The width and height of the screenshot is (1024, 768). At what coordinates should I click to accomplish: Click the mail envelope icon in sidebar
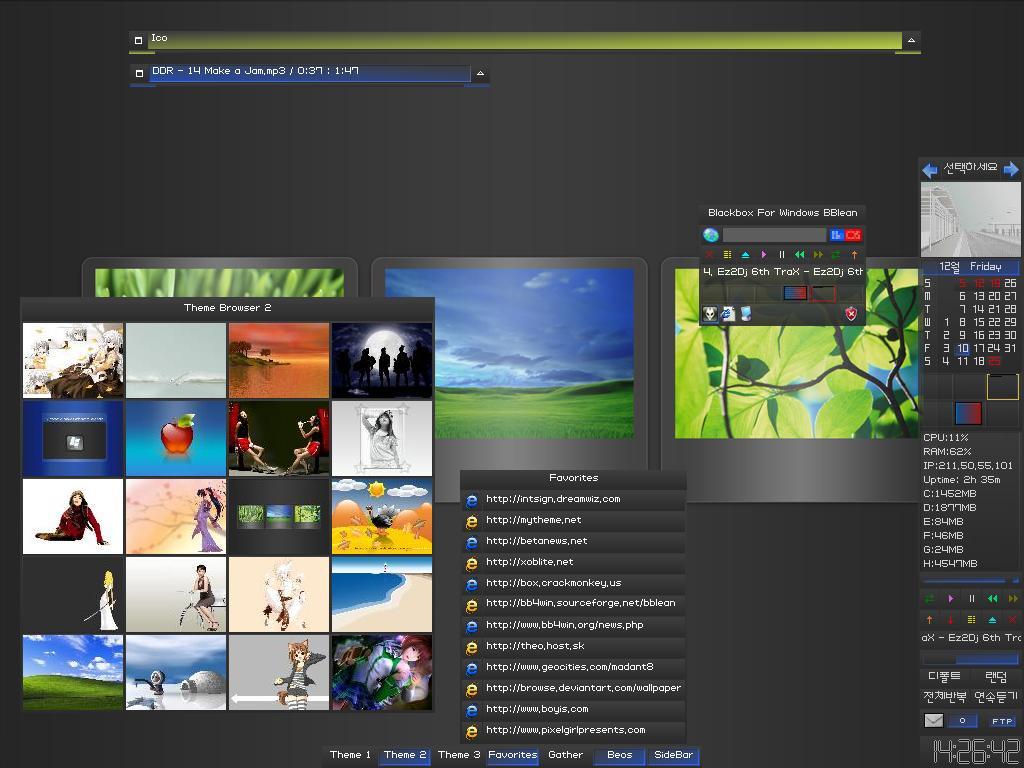tap(933, 720)
